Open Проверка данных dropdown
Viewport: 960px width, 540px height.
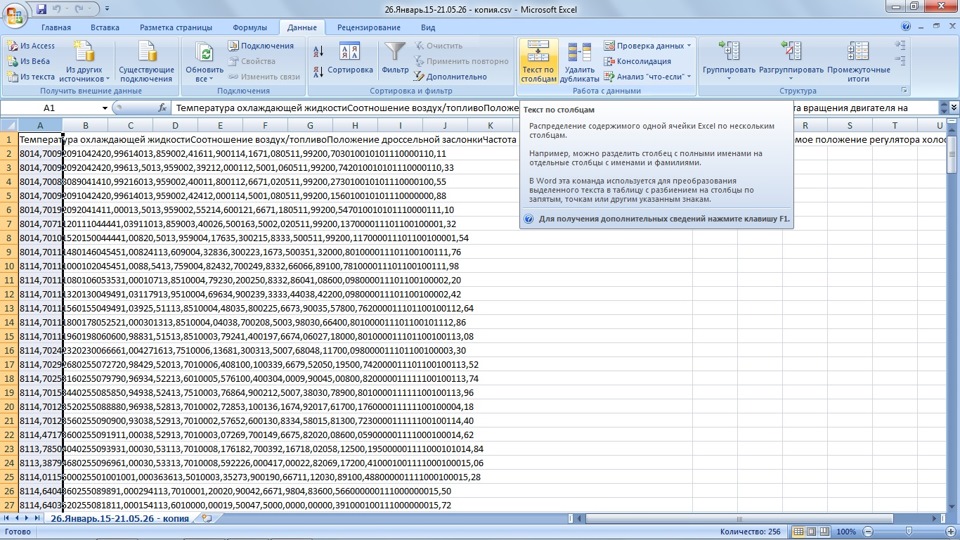(689, 46)
